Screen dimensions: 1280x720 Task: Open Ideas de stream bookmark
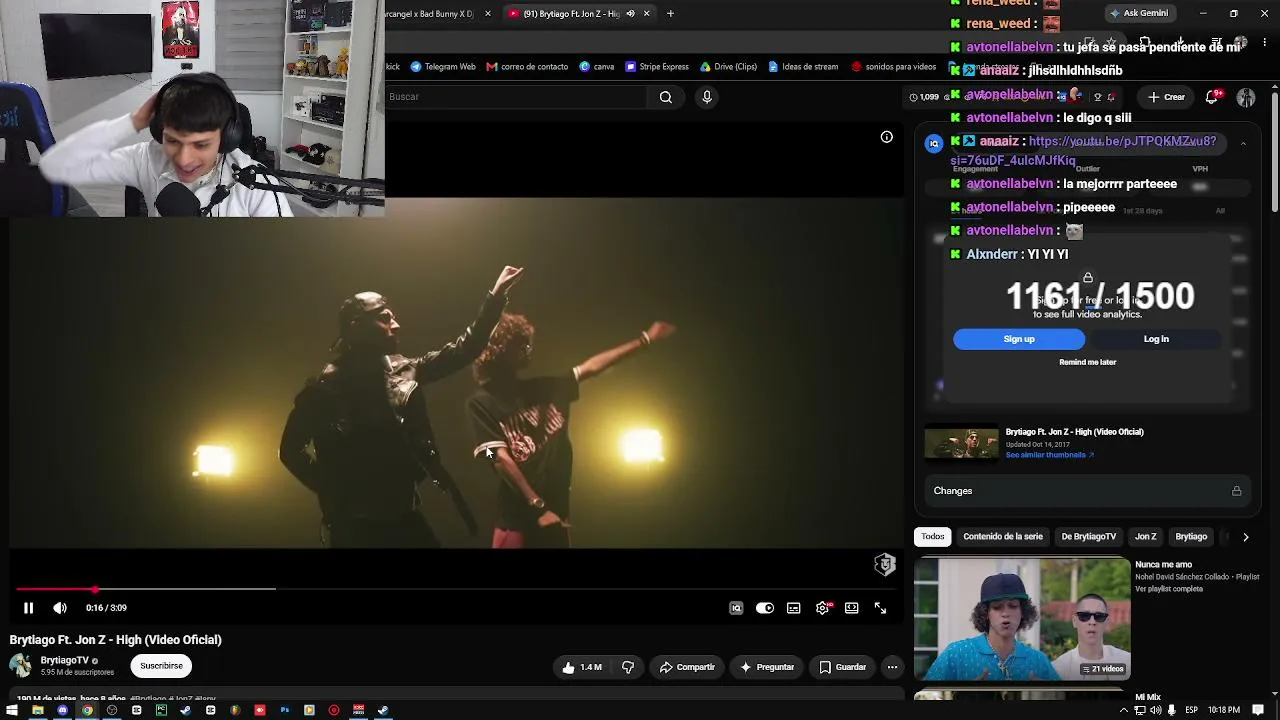point(803,67)
